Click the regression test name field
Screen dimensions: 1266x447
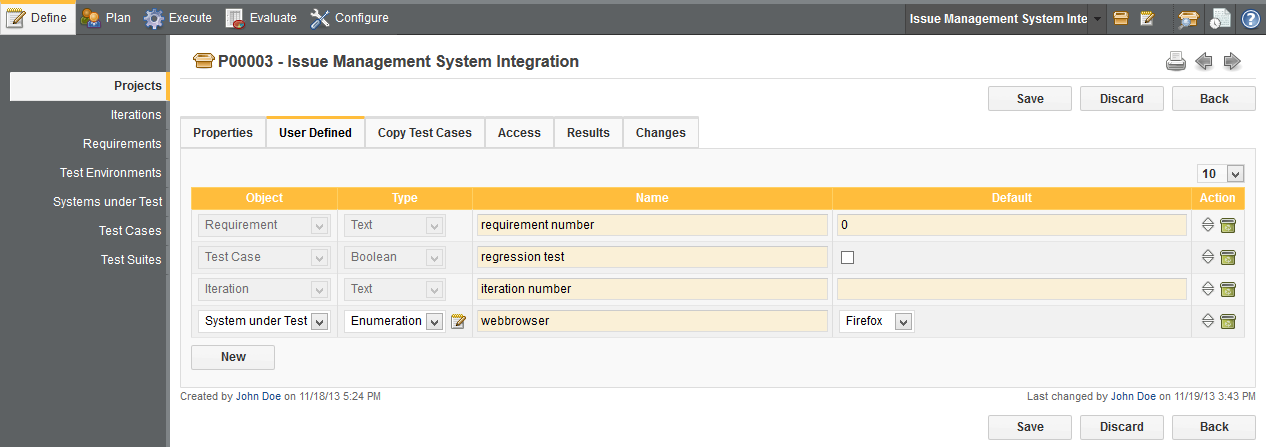[x=652, y=257]
